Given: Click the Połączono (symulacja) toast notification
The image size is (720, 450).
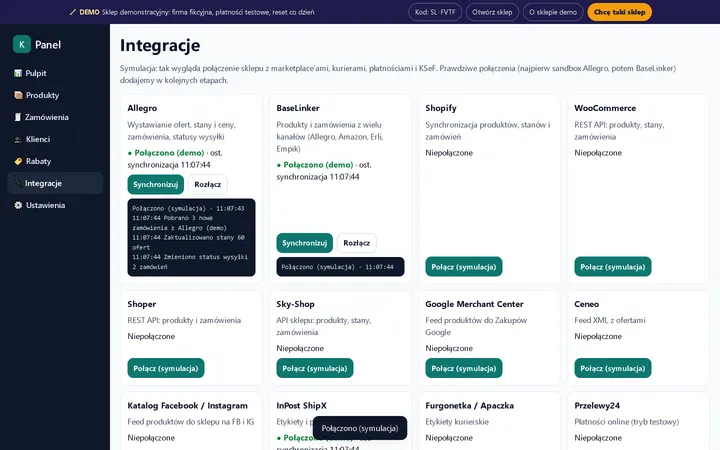Looking at the screenshot, I should (360, 428).
